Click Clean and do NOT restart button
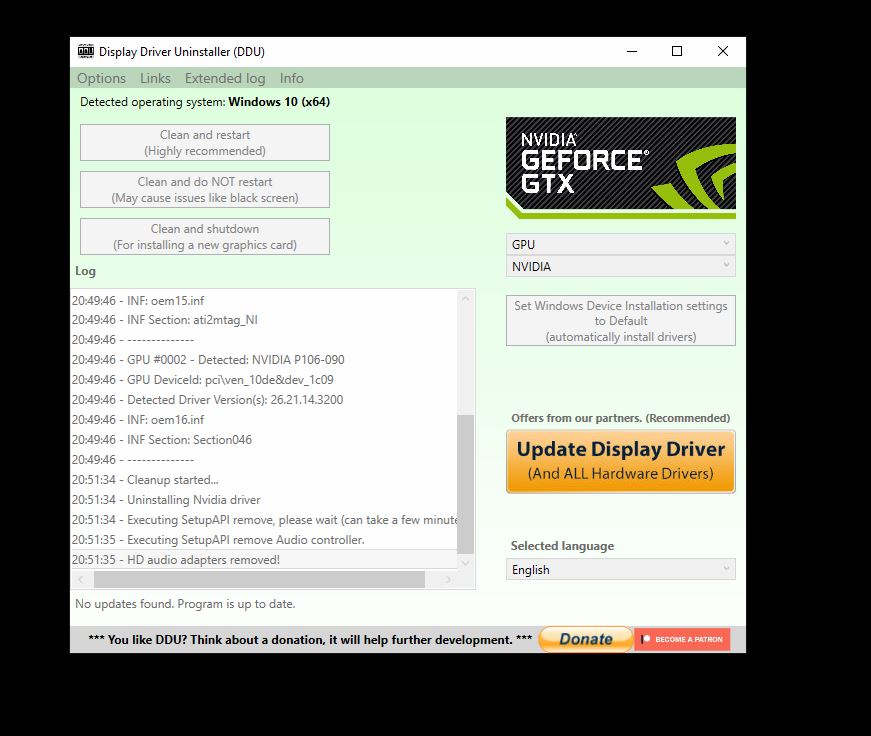Viewport: 871px width, 736px height. [205, 189]
